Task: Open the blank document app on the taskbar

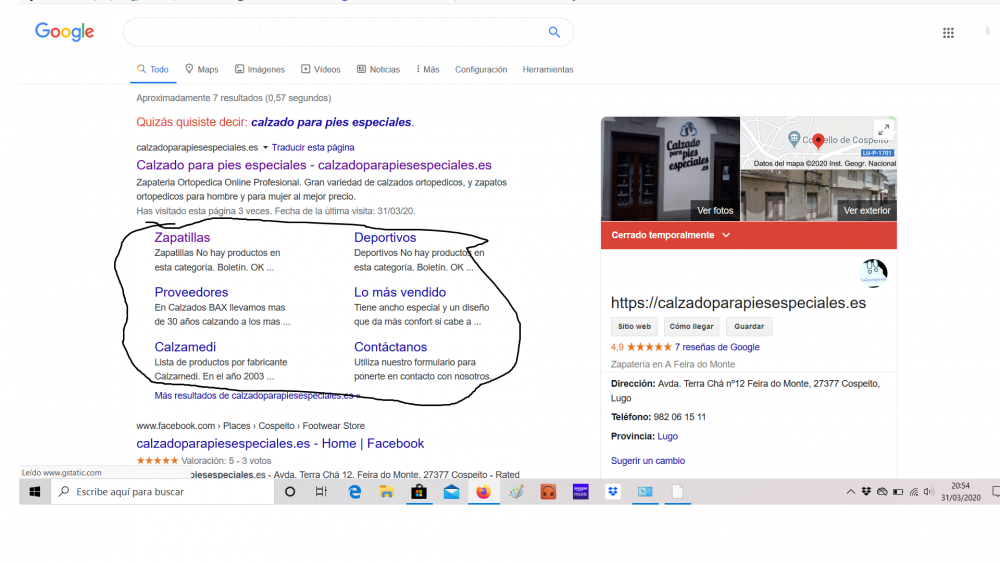Action: 677,492
